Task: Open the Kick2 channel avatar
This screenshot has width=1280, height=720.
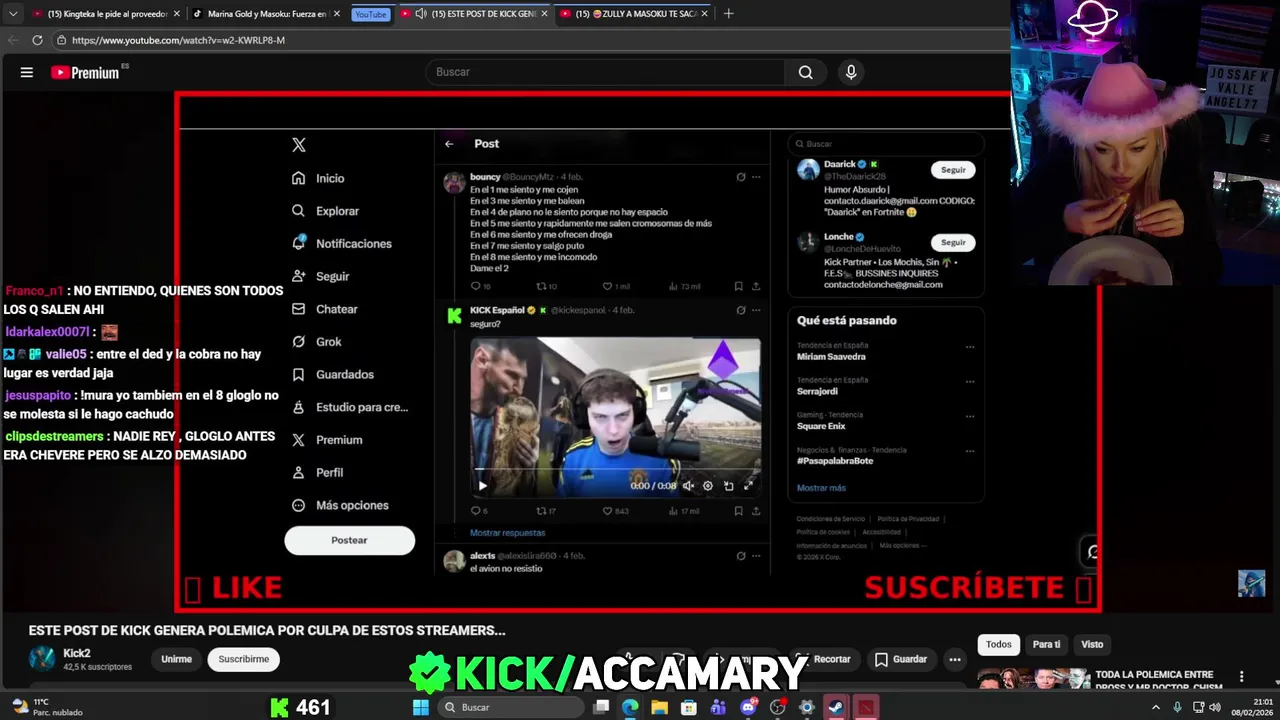Action: [42, 658]
